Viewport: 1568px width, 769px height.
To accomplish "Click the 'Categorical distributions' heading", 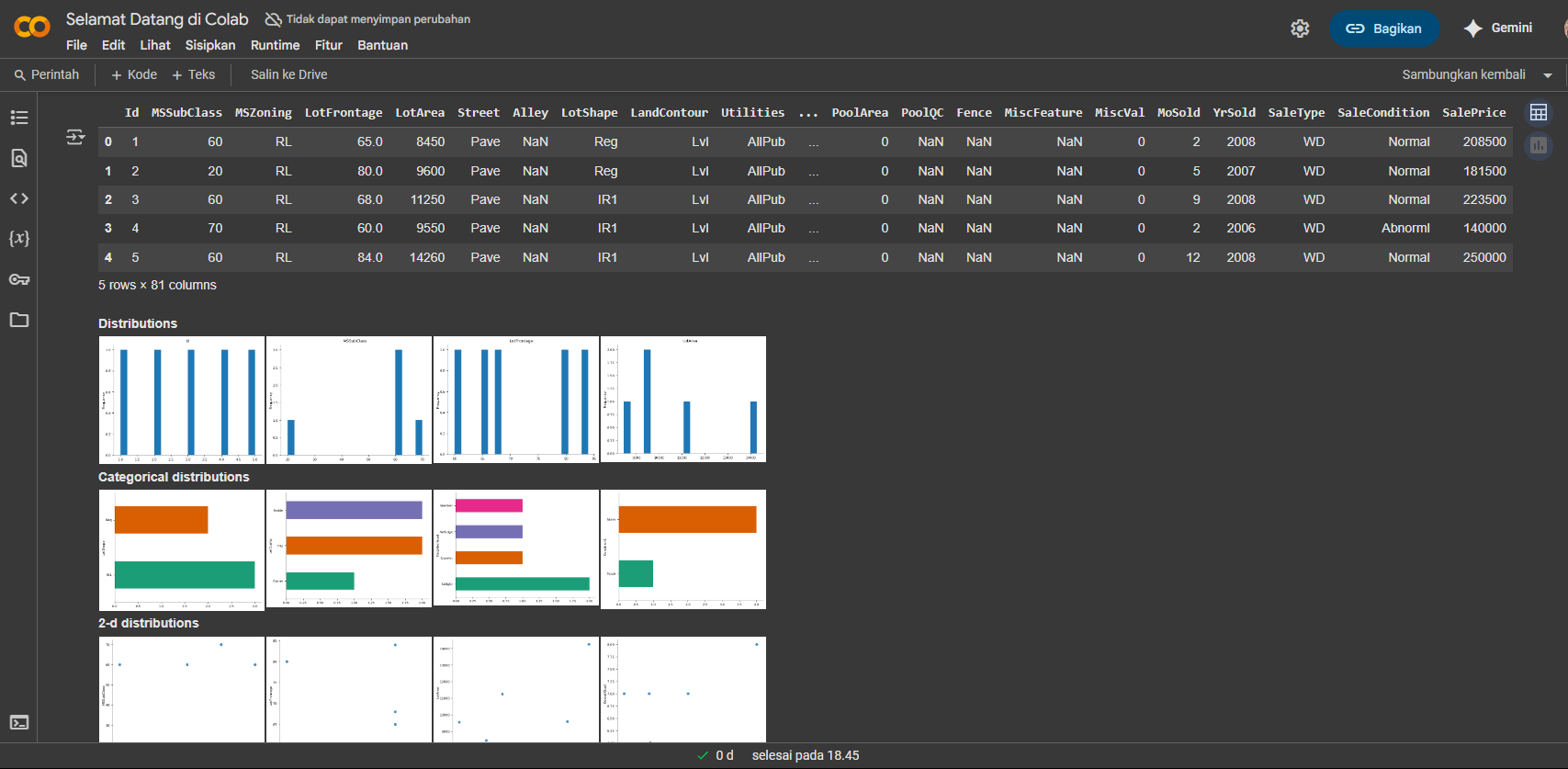I will (174, 477).
